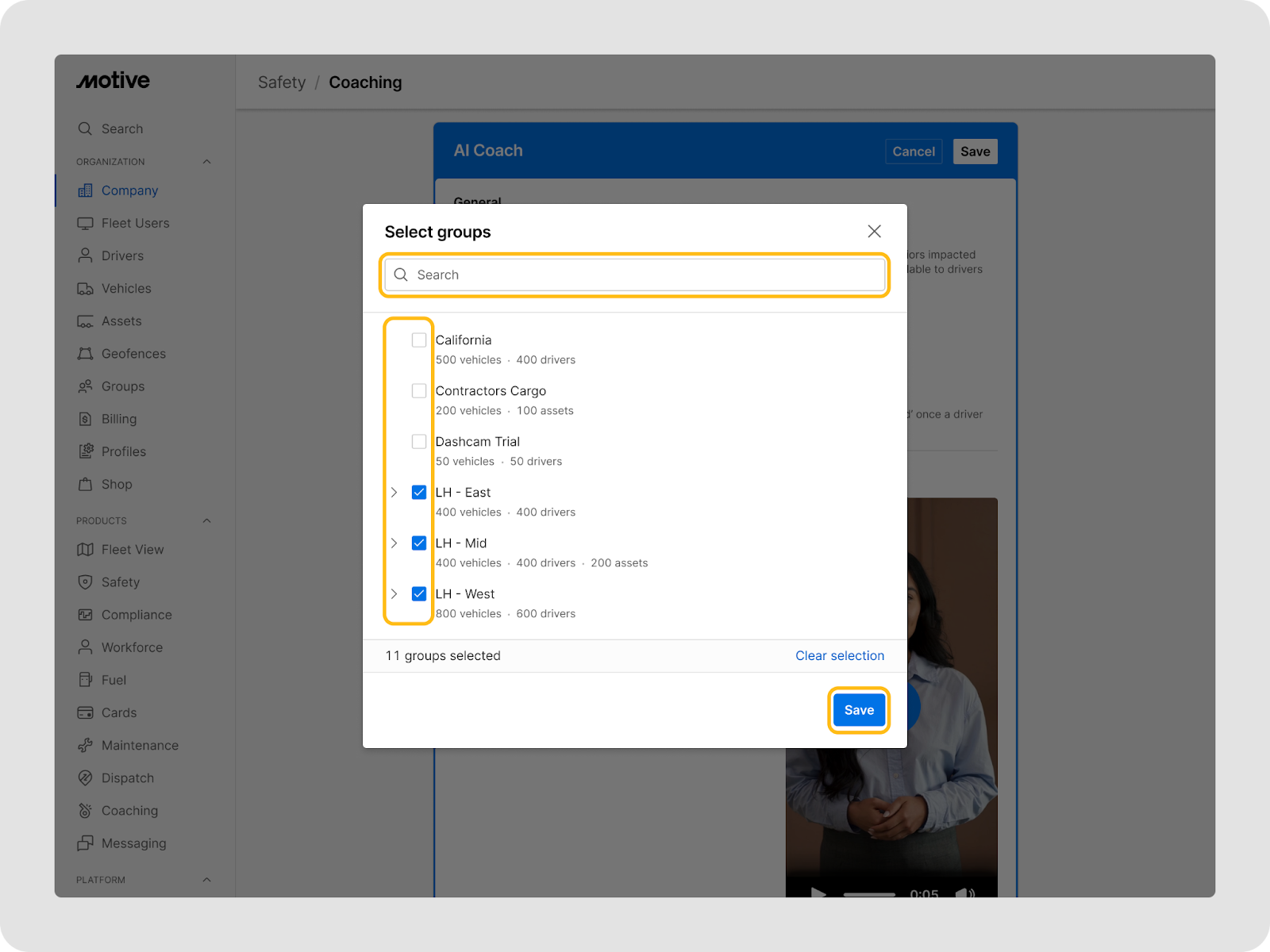Screen dimensions: 1270x952
Task: Open the Fuel pump icon
Action: [85, 680]
